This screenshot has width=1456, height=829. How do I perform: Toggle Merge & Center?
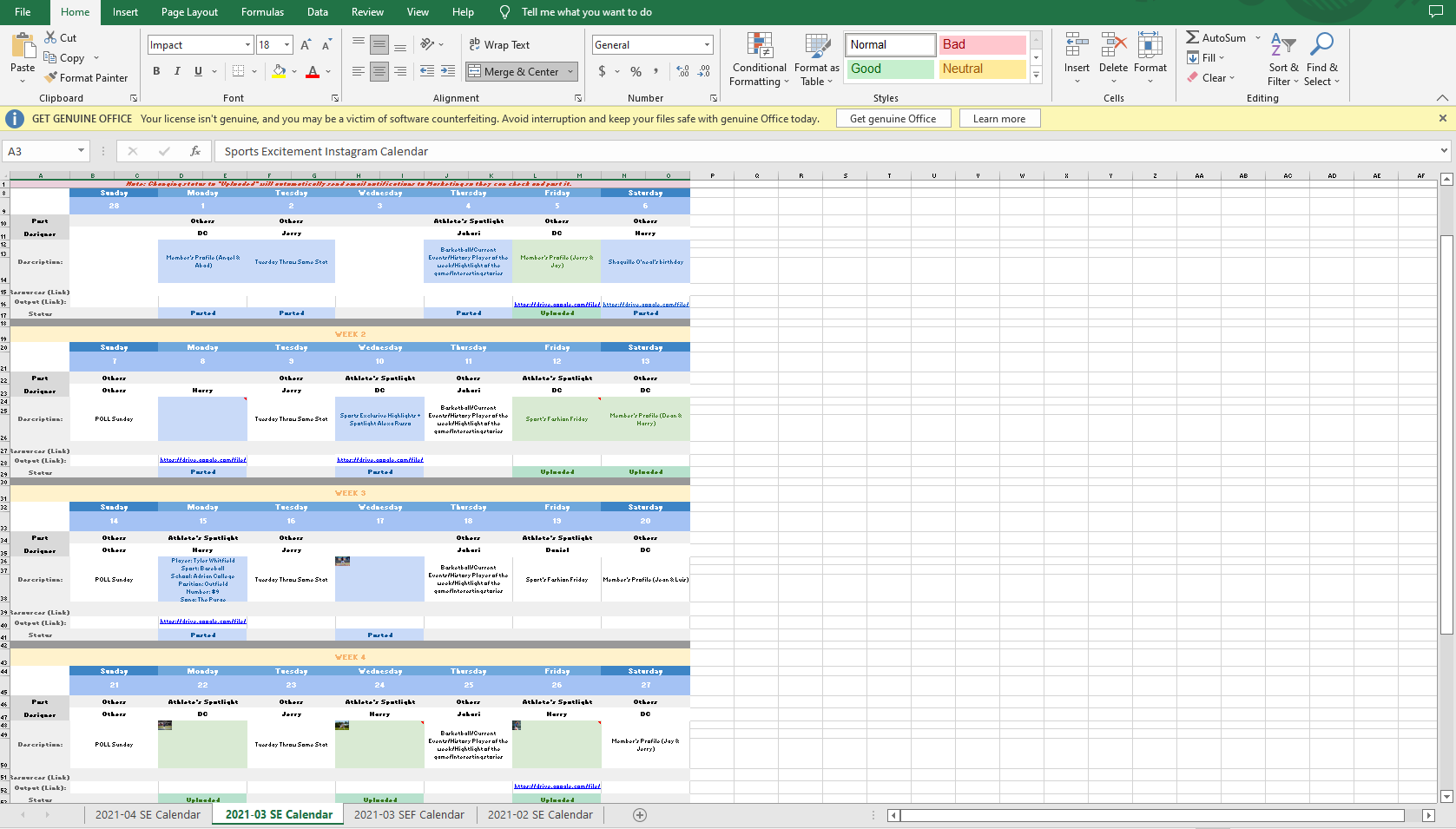(514, 71)
